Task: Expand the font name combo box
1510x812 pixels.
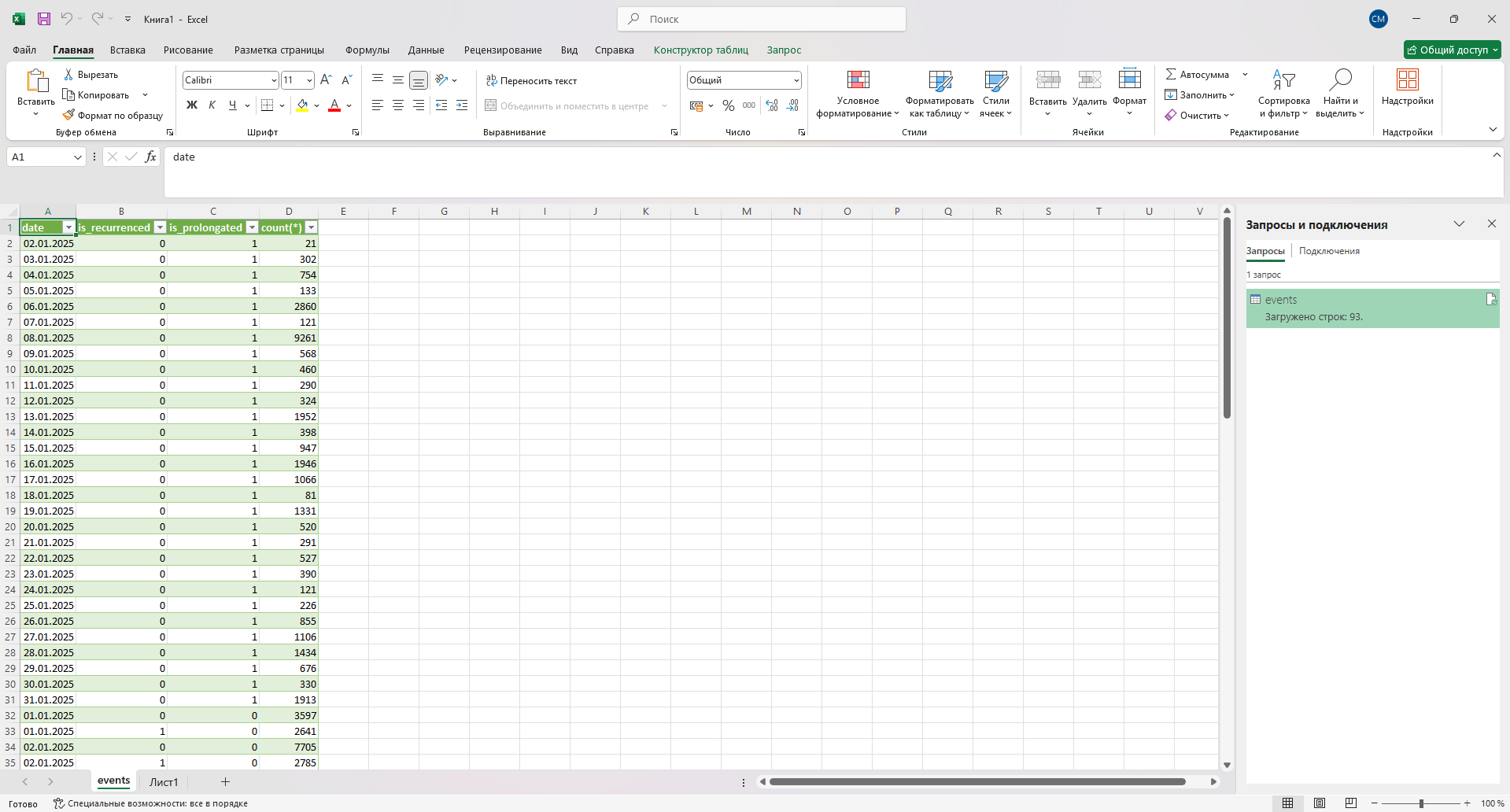Action: pyautogui.click(x=274, y=80)
